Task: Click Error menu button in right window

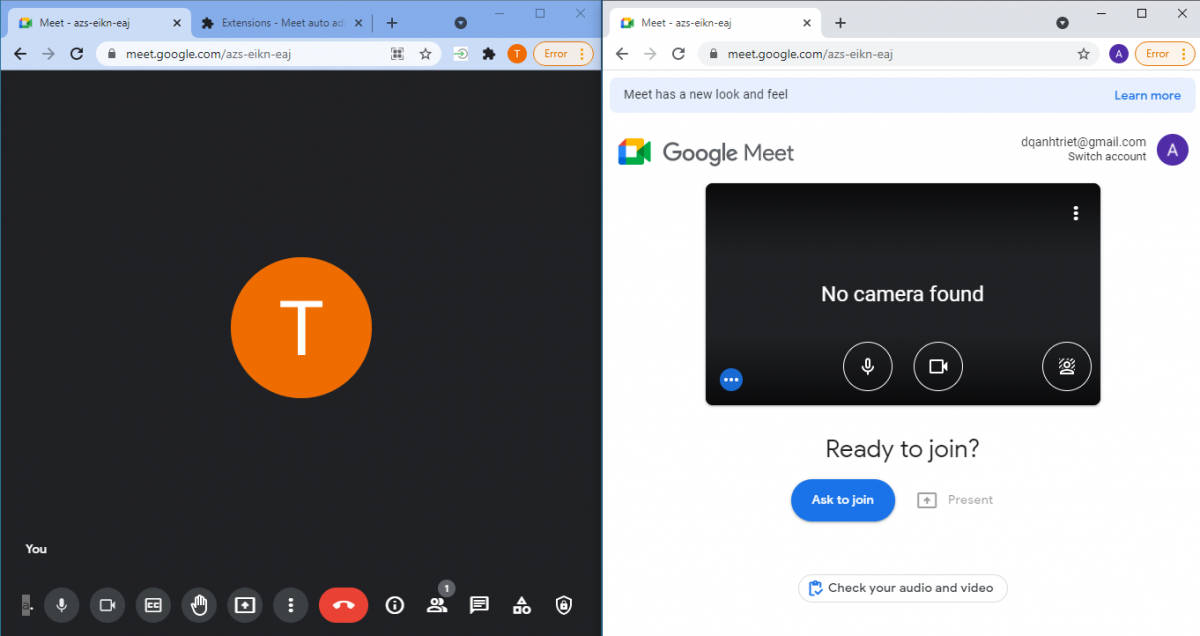Action: 1165,54
